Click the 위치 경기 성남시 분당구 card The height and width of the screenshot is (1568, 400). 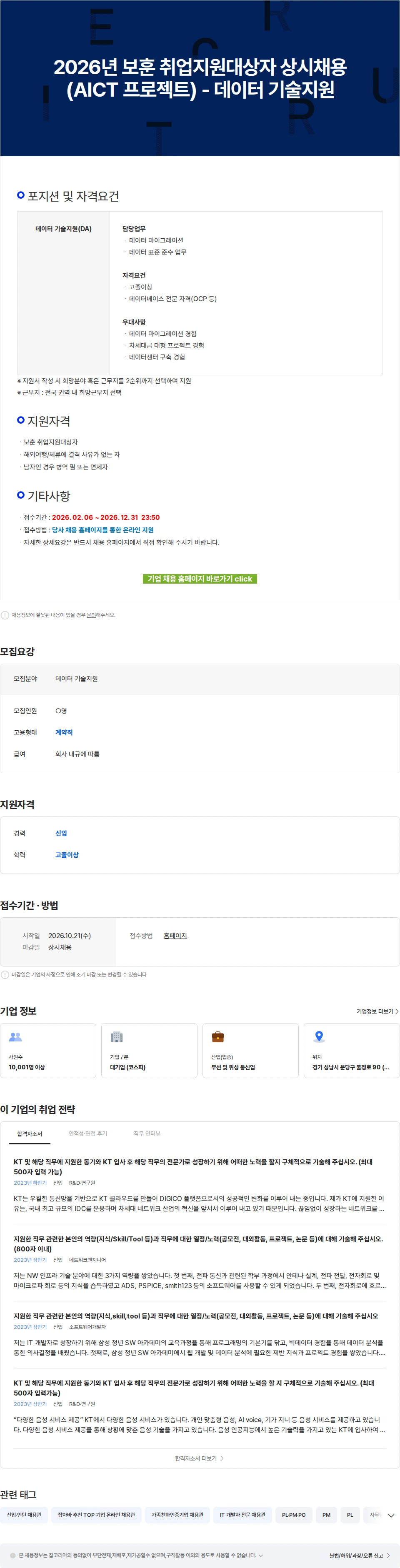click(x=351, y=1050)
